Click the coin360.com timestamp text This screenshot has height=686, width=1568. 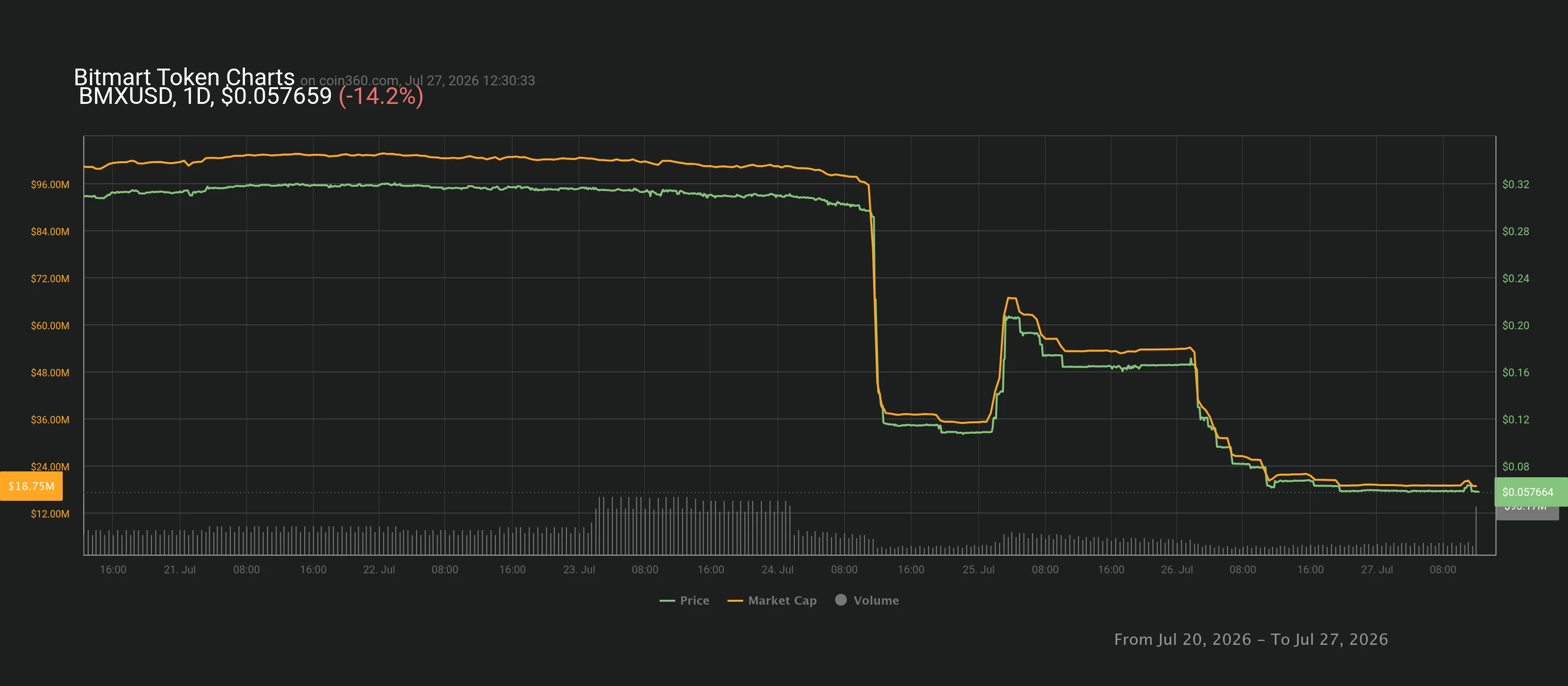417,80
